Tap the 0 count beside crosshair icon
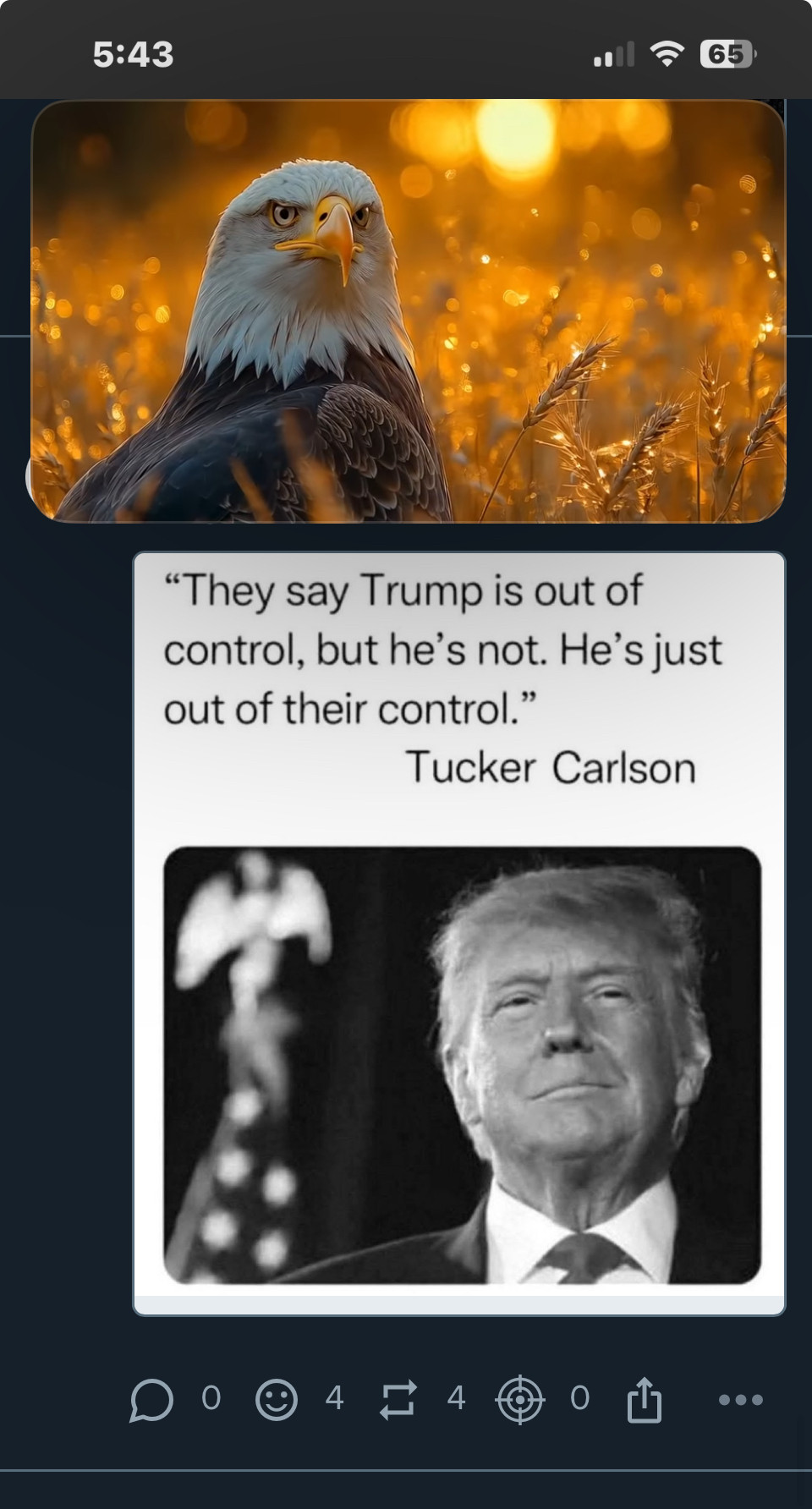 tap(580, 1398)
